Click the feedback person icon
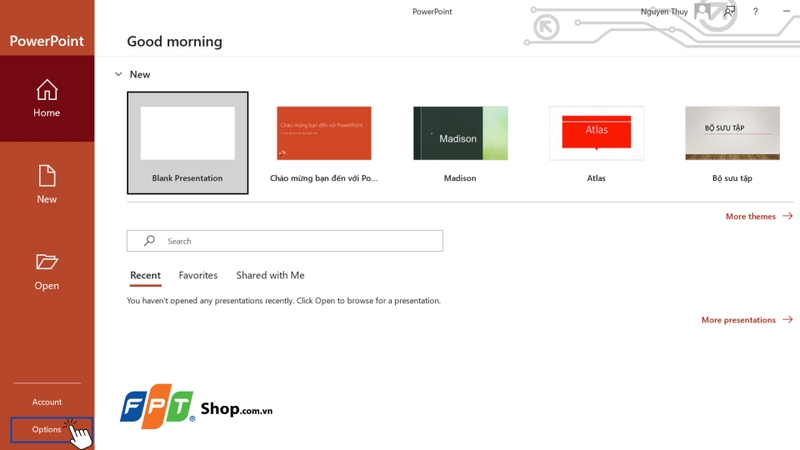Image resolution: width=800 pixels, height=450 pixels. pos(730,11)
